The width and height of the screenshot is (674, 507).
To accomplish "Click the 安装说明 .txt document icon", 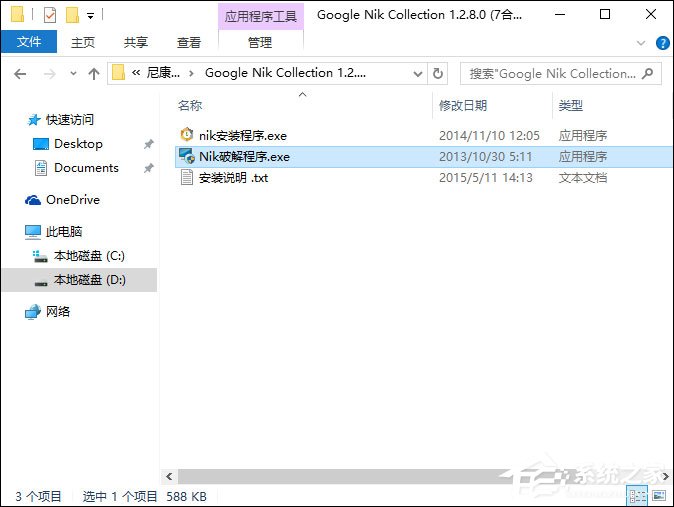I will point(187,177).
